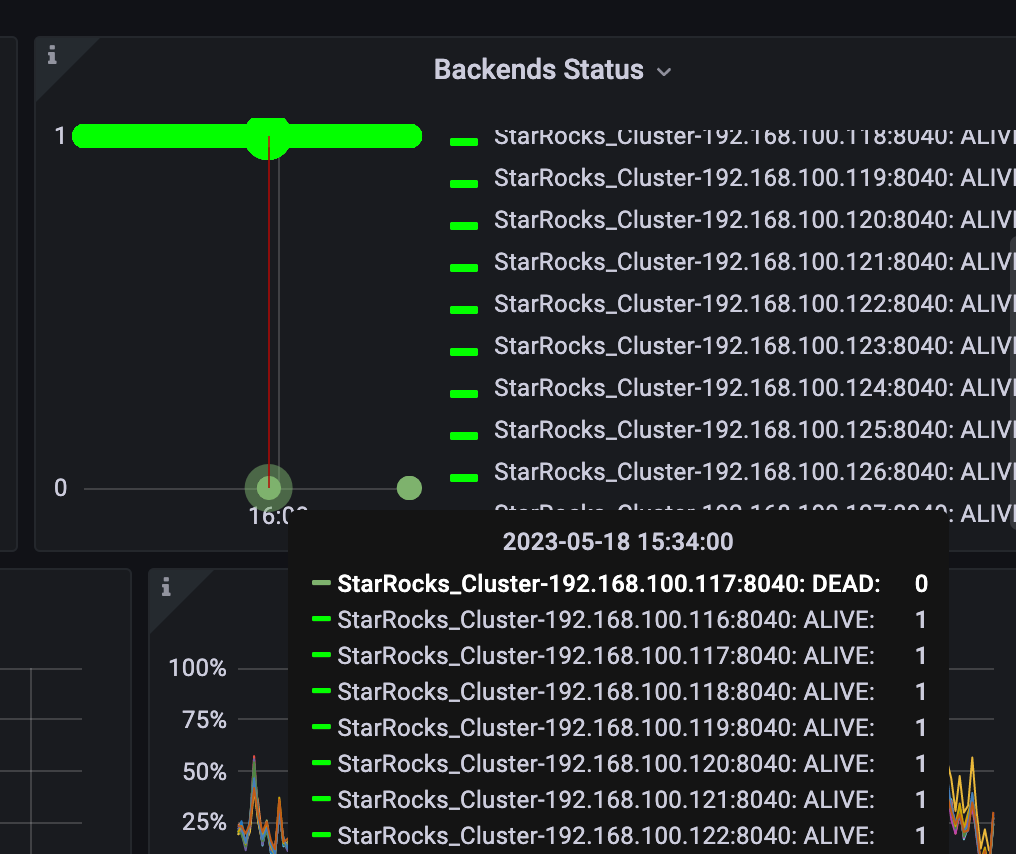Image resolution: width=1016 pixels, height=854 pixels.
Task: Click the 100% axis label on lower chart
Action: pyautogui.click(x=198, y=668)
